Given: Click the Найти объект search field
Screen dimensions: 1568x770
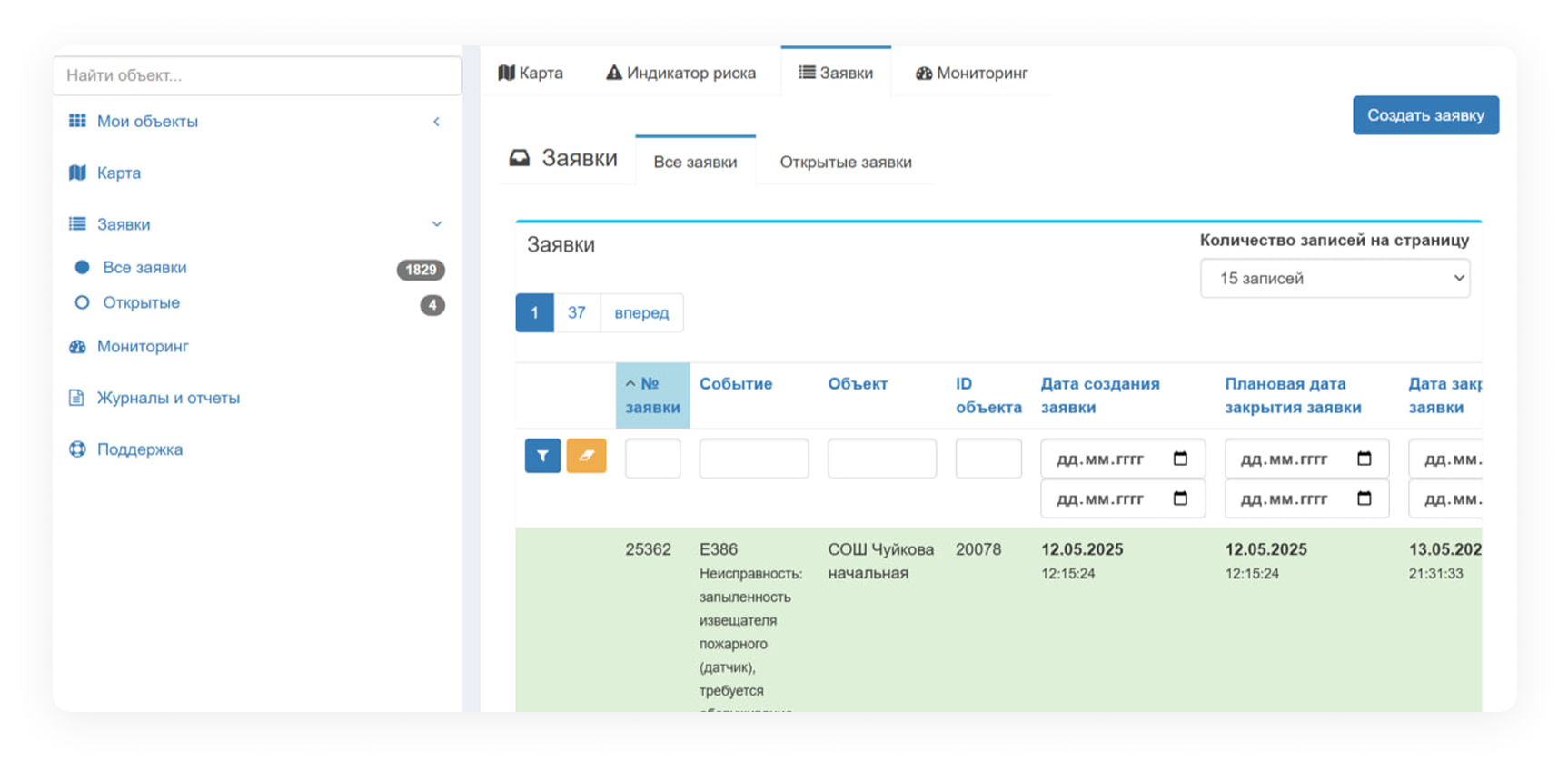Looking at the screenshot, I should pyautogui.click(x=258, y=75).
